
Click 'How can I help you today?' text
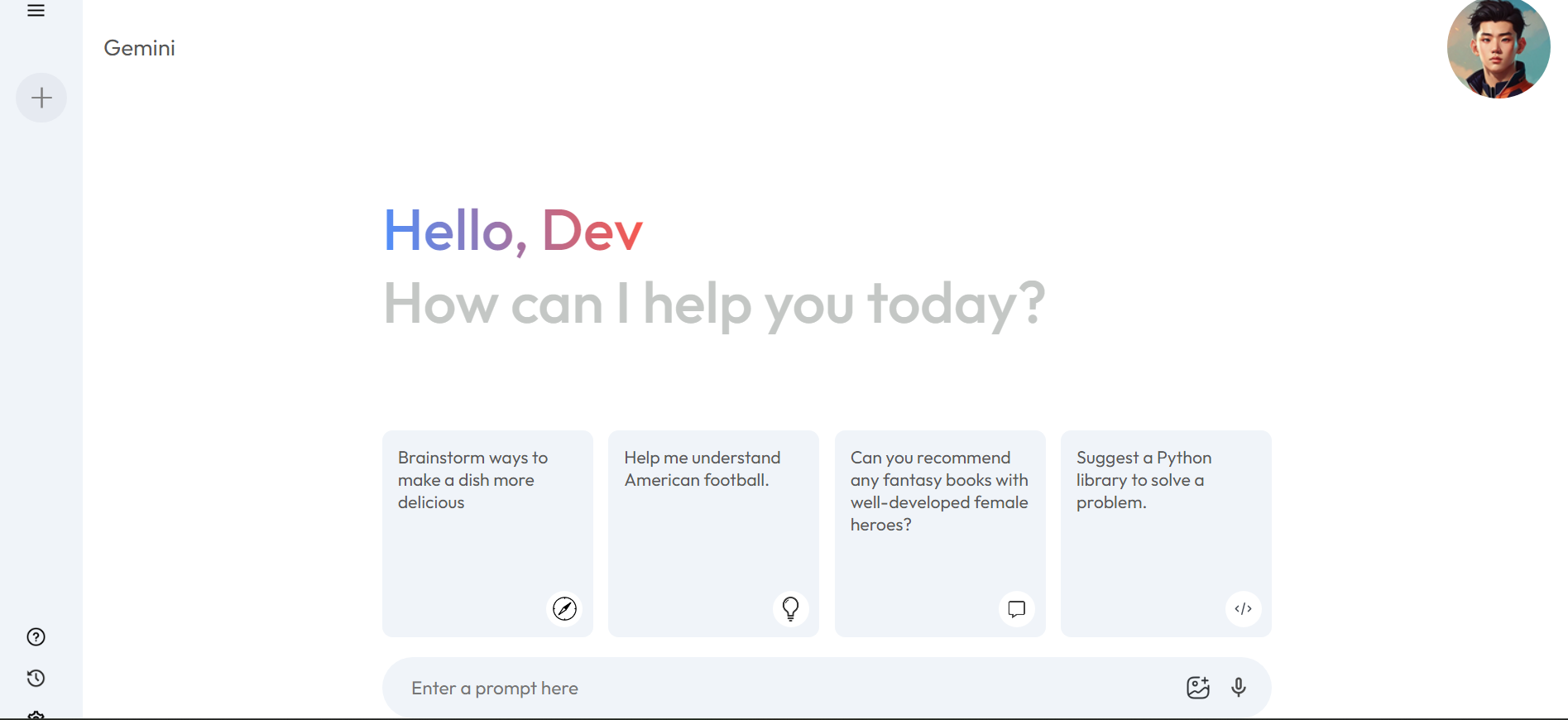click(715, 304)
